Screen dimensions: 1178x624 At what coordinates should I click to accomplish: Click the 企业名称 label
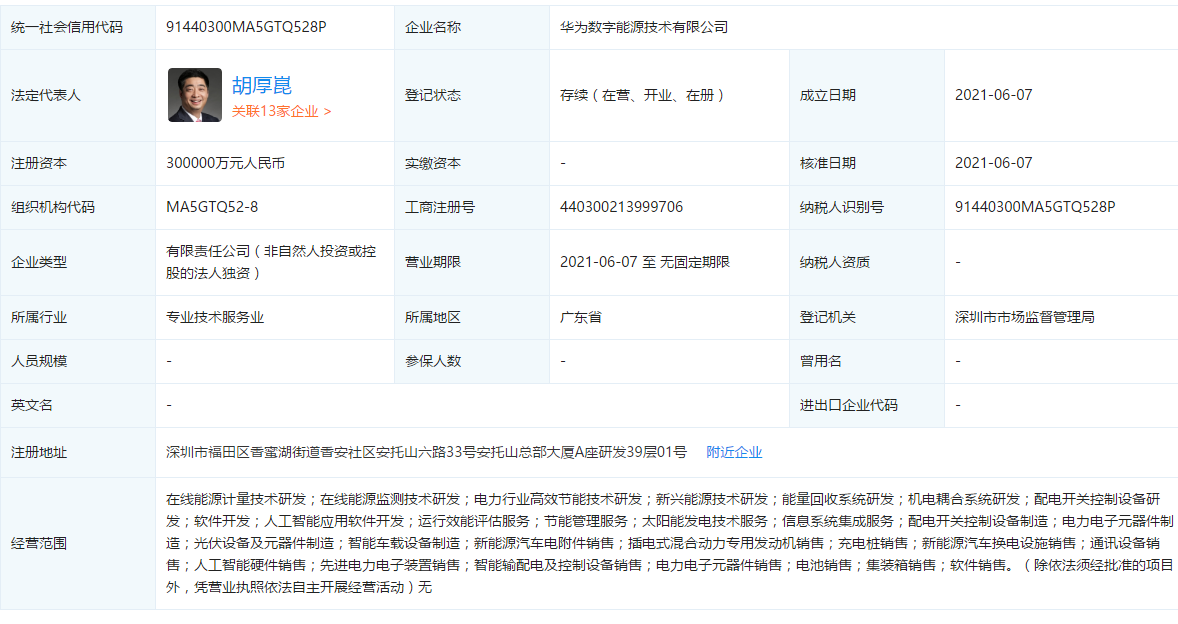click(x=433, y=27)
